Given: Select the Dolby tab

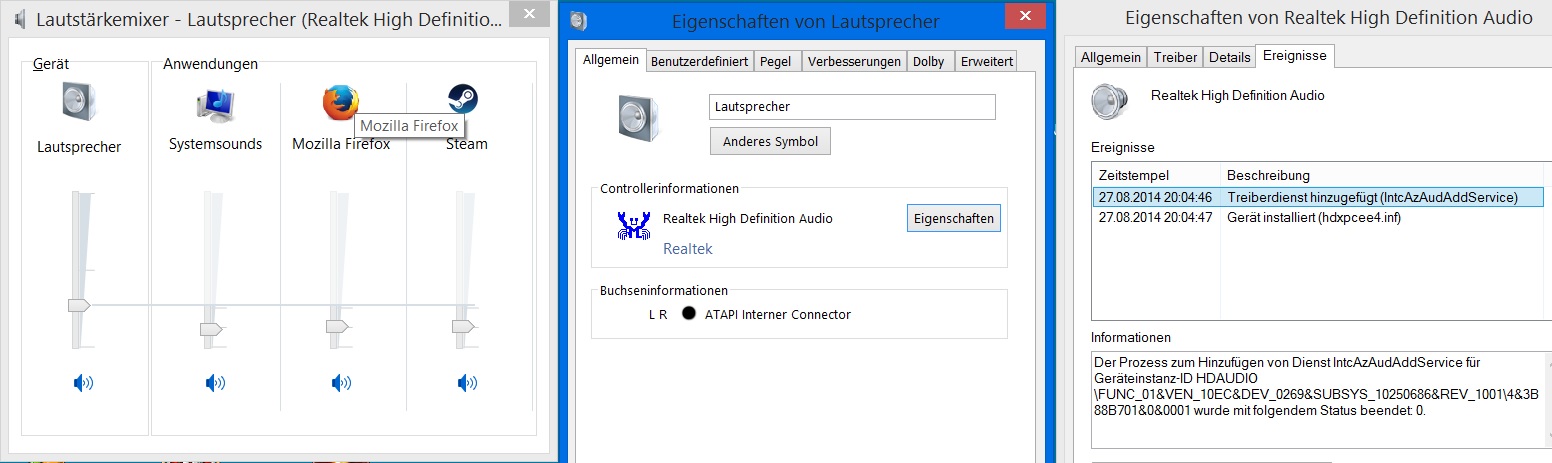Looking at the screenshot, I should click(928, 61).
